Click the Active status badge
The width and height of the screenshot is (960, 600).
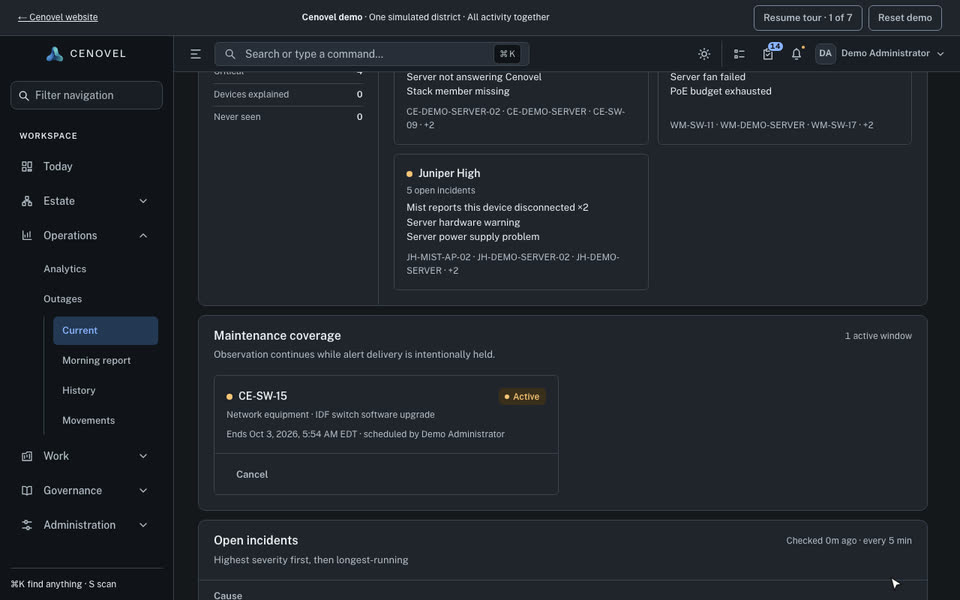[x=522, y=397]
